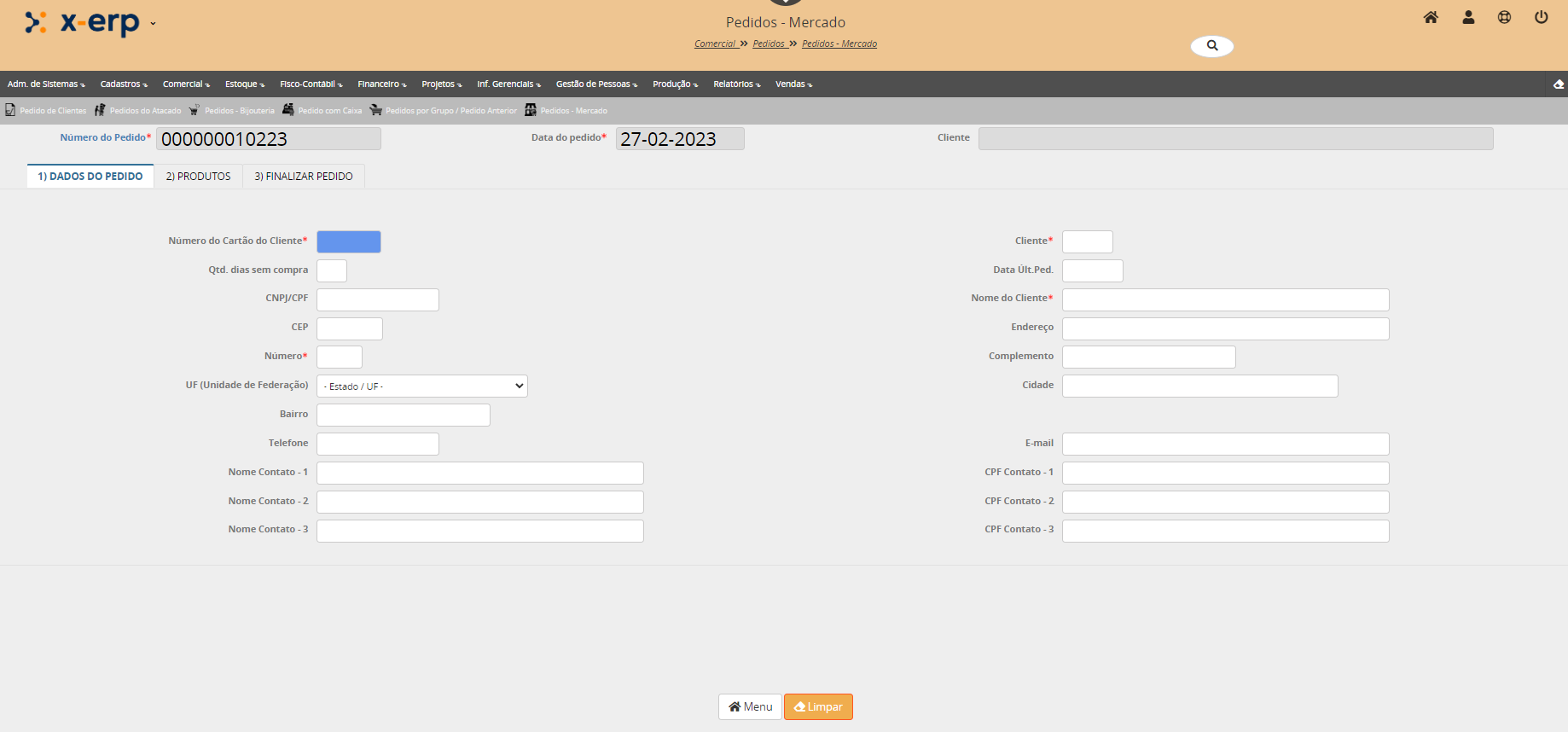Expand the Cadastros menu

point(124,84)
